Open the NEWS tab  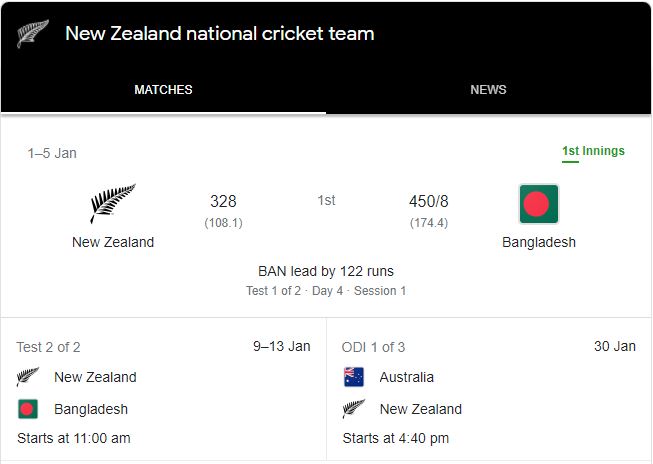488,90
